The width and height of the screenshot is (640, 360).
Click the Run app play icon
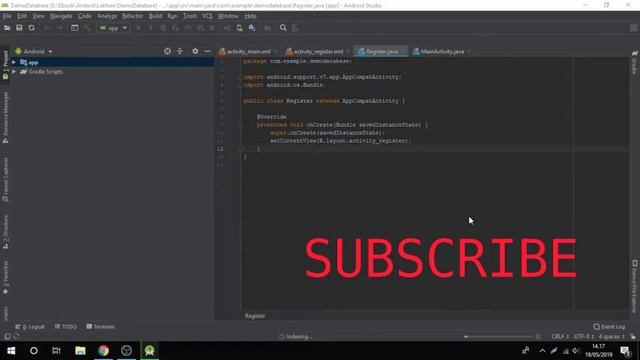tap(138, 28)
